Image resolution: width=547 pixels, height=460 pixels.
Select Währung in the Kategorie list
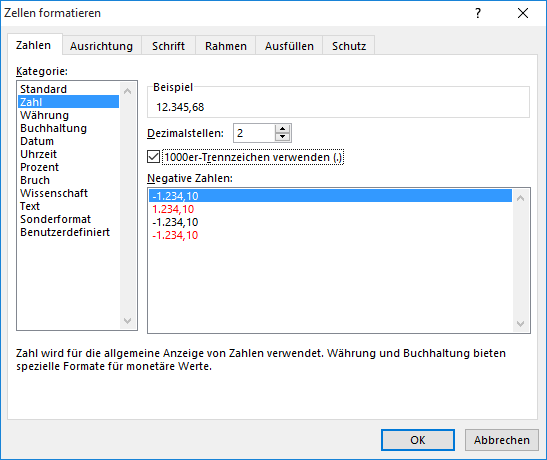coord(44,115)
